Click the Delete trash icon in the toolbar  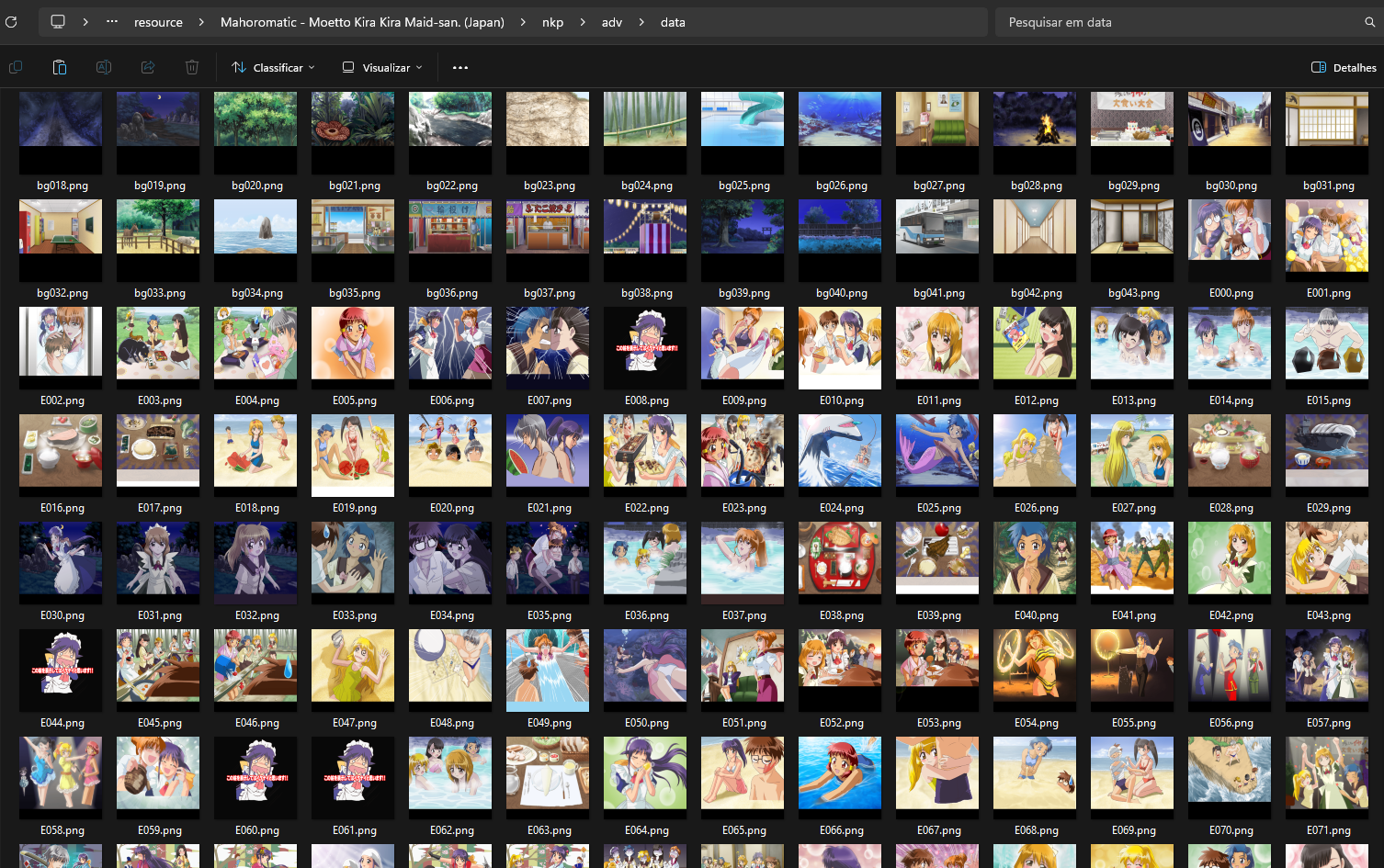click(x=192, y=67)
